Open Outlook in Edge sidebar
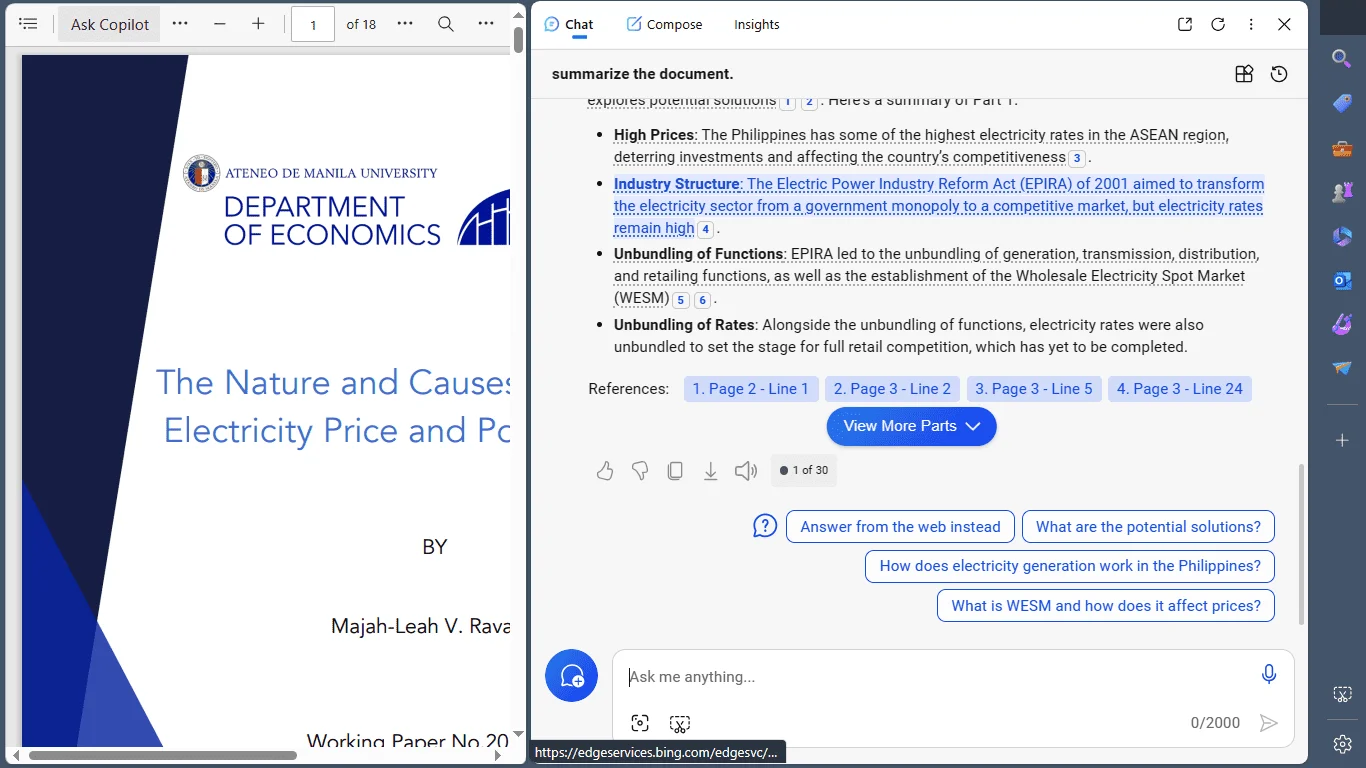The height and width of the screenshot is (768, 1366). point(1342,281)
